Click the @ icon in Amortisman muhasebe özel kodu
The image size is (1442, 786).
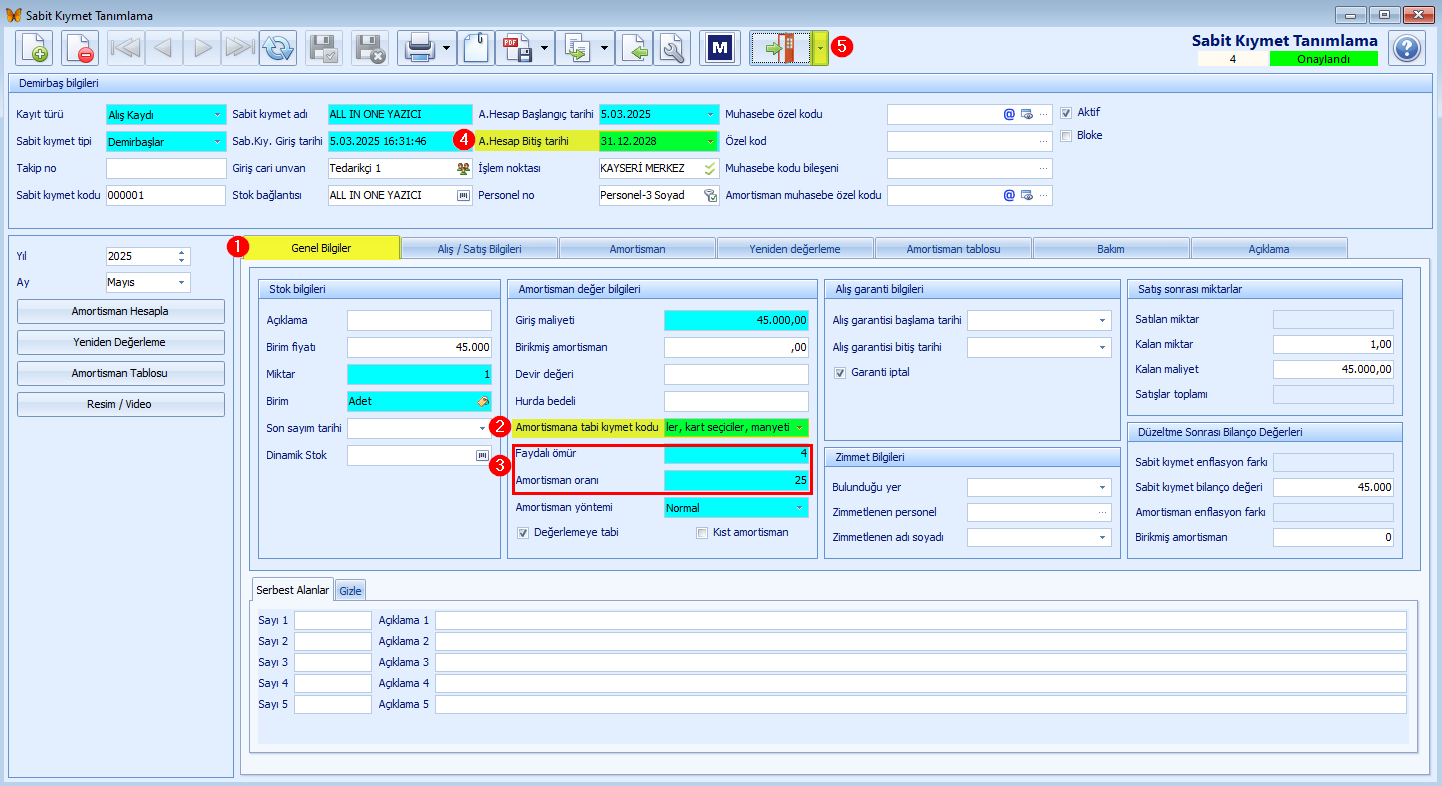(1009, 195)
